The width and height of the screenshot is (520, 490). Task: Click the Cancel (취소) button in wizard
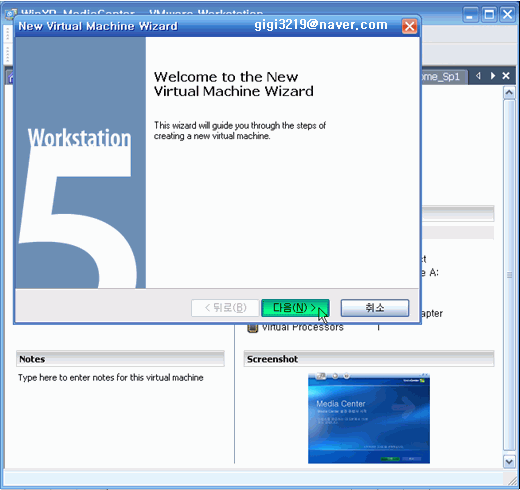(x=375, y=308)
